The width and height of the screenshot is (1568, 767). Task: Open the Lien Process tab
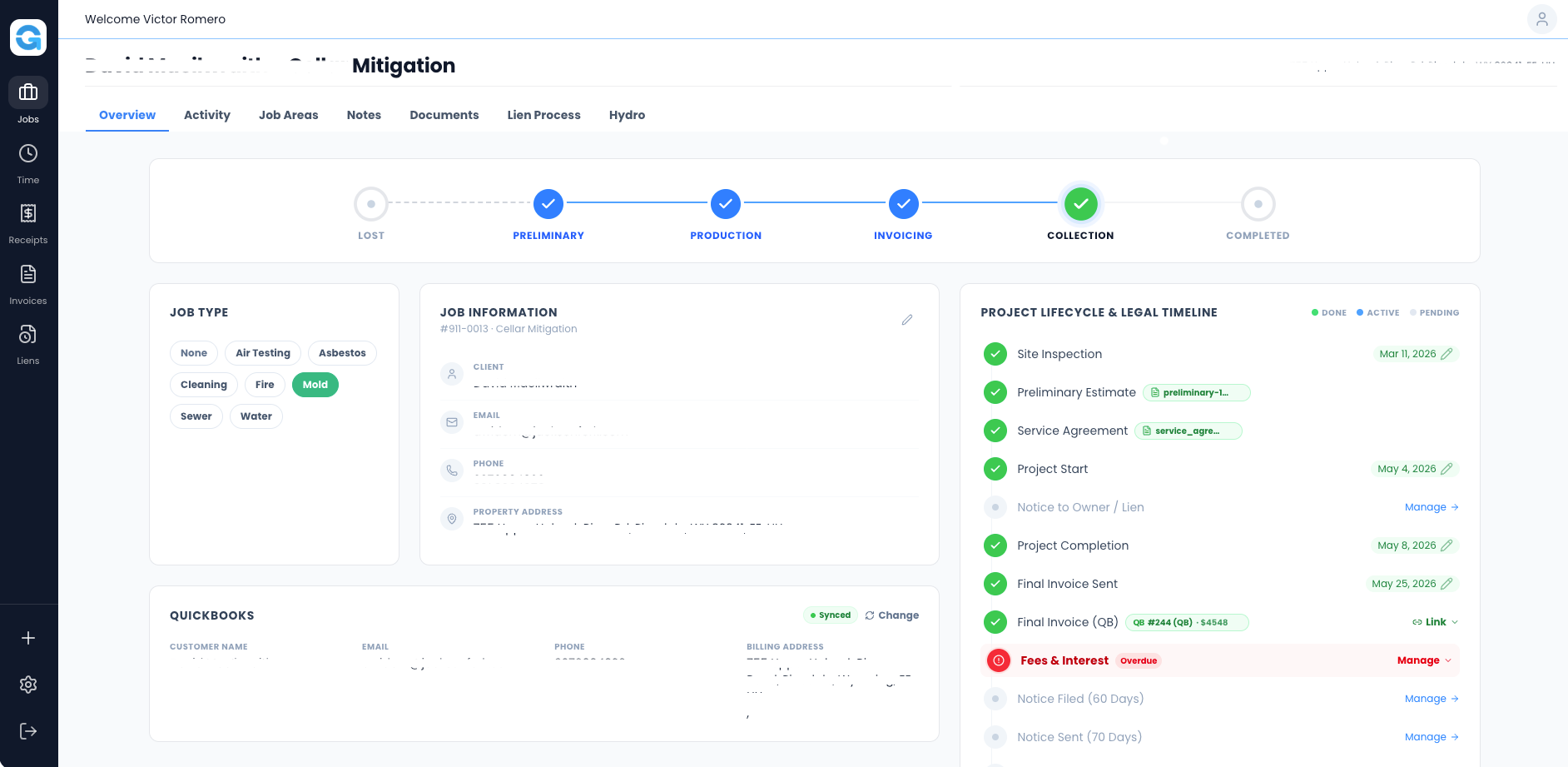pos(544,115)
